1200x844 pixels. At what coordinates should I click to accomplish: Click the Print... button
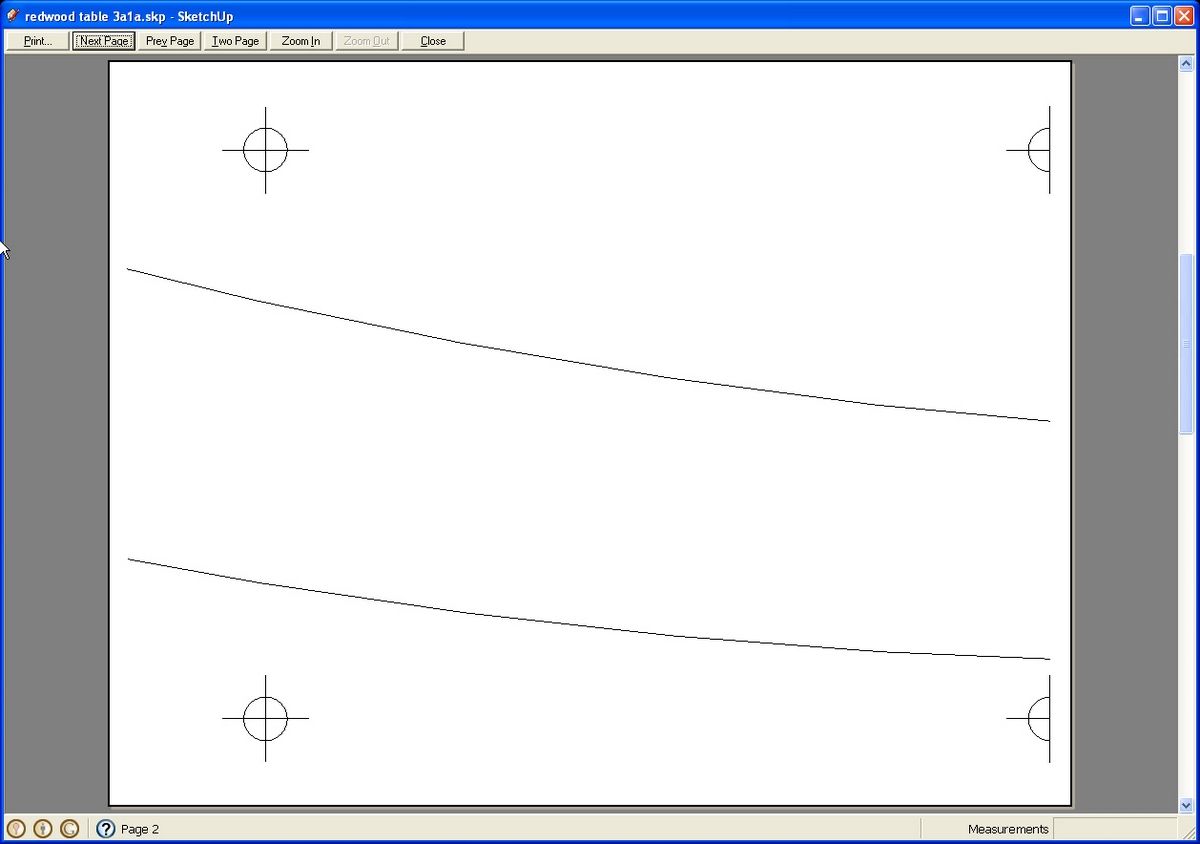click(38, 41)
